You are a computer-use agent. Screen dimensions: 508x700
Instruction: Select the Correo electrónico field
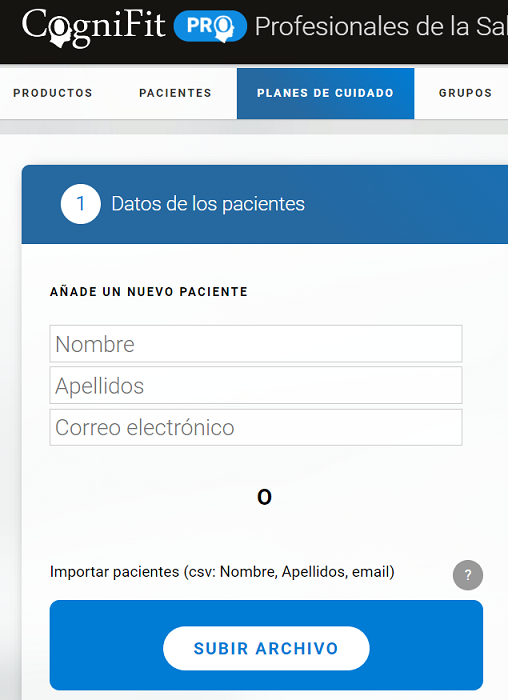pos(256,427)
